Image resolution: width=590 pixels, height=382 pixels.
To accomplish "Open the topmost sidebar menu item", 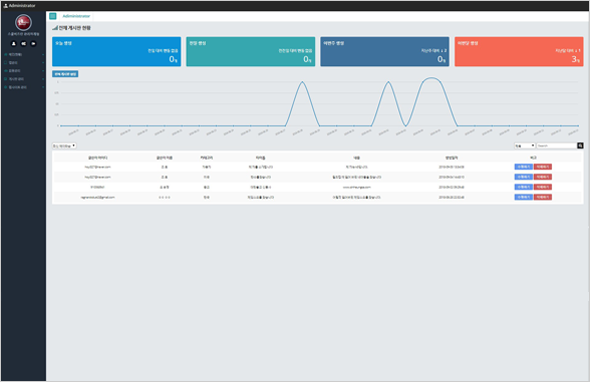I will tap(23, 55).
